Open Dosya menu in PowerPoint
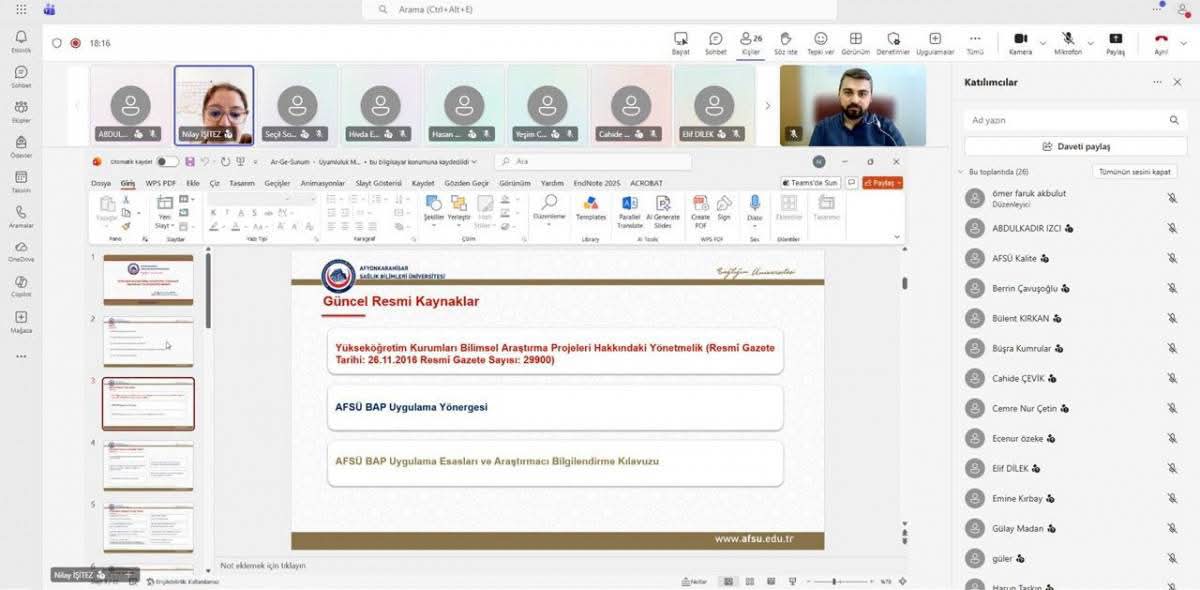This screenshot has width=1200, height=590. [x=101, y=183]
